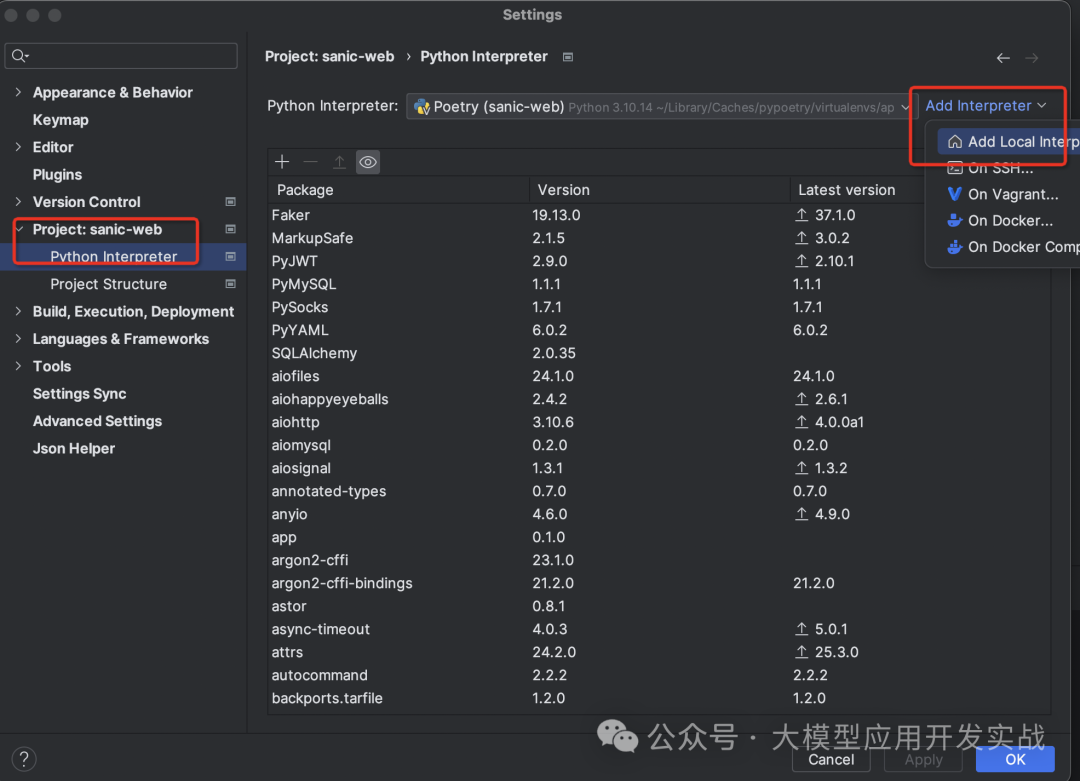Select the autocommand package row
The width and height of the screenshot is (1080, 781).
pos(659,676)
